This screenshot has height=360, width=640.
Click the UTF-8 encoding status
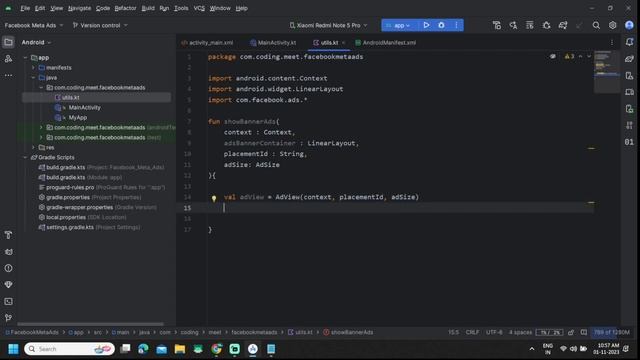pyautogui.click(x=494, y=332)
